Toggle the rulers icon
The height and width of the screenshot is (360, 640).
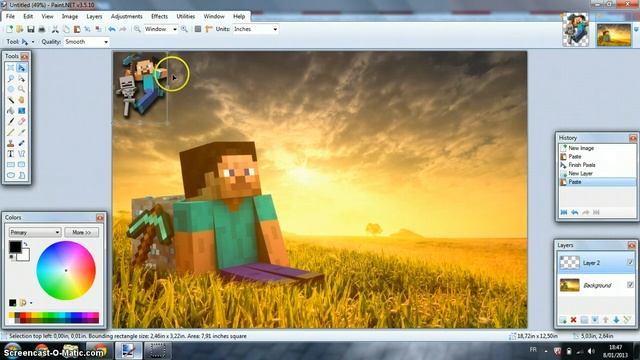209,29
